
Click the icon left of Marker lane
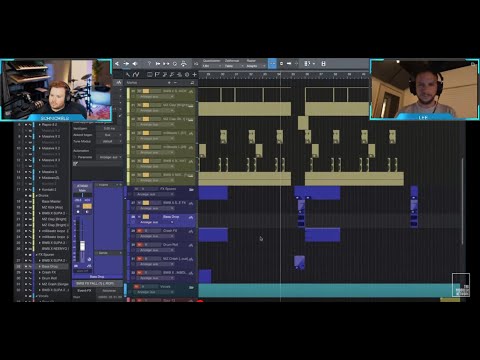119,82
